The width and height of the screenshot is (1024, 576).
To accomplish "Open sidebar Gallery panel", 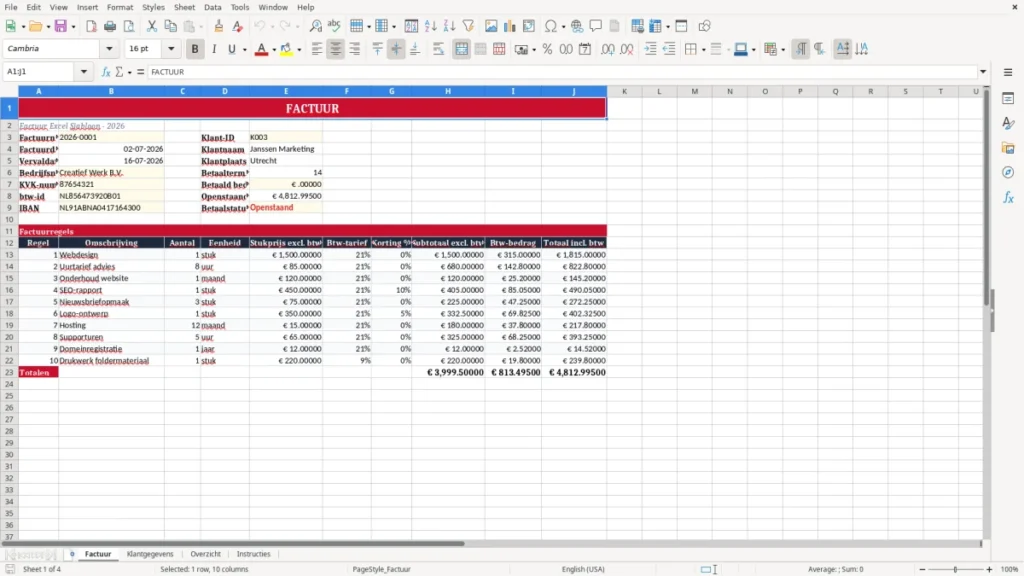I will pyautogui.click(x=1008, y=148).
